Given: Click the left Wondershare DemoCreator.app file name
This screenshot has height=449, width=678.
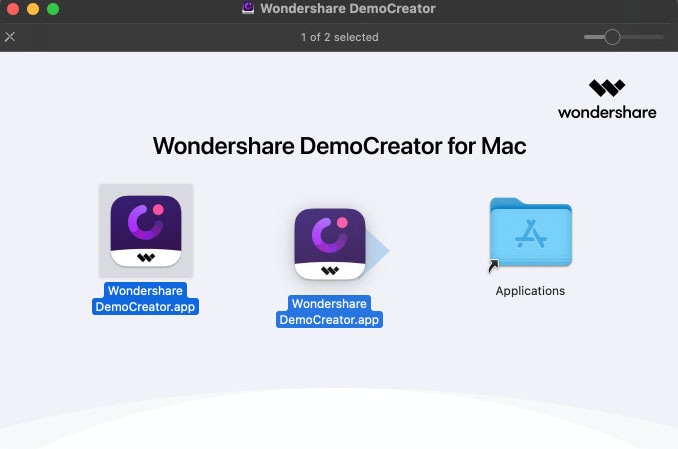Looking at the screenshot, I should coord(145,298).
